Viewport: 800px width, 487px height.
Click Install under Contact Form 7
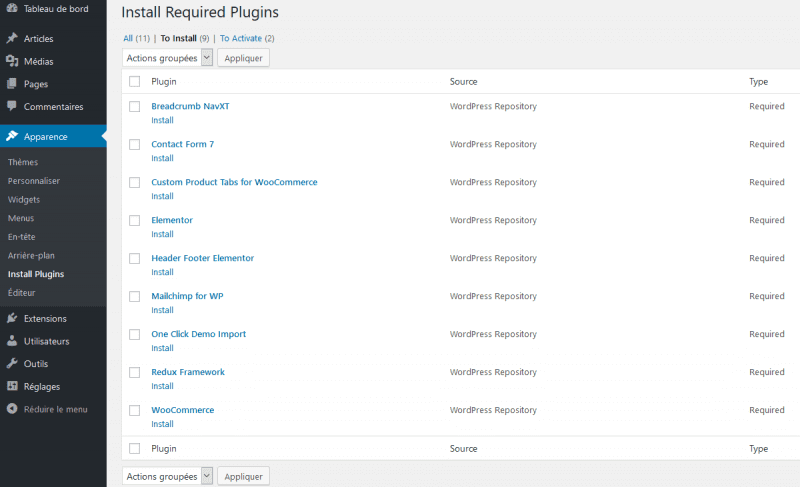(162, 158)
